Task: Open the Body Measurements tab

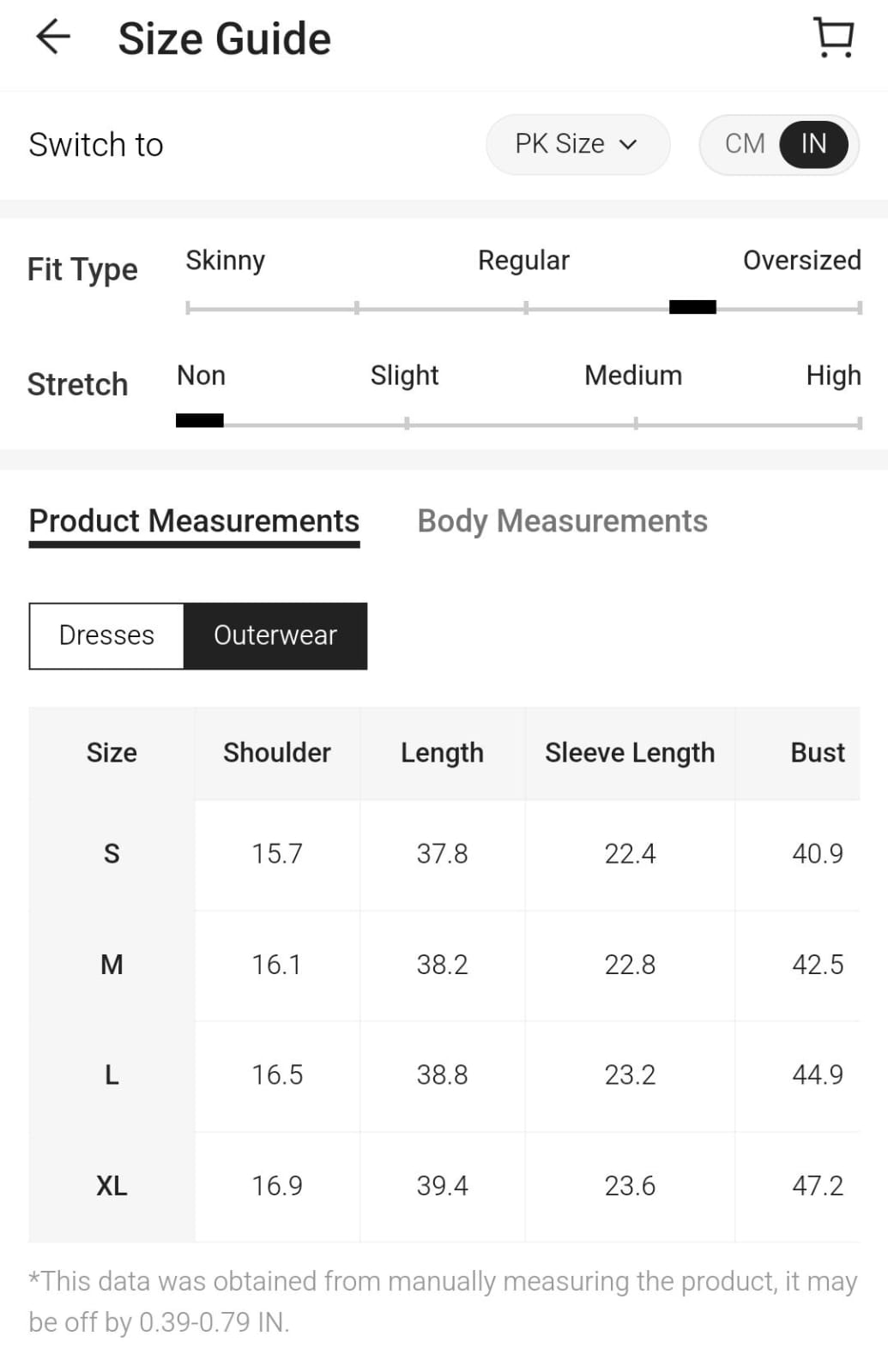Action: (562, 521)
